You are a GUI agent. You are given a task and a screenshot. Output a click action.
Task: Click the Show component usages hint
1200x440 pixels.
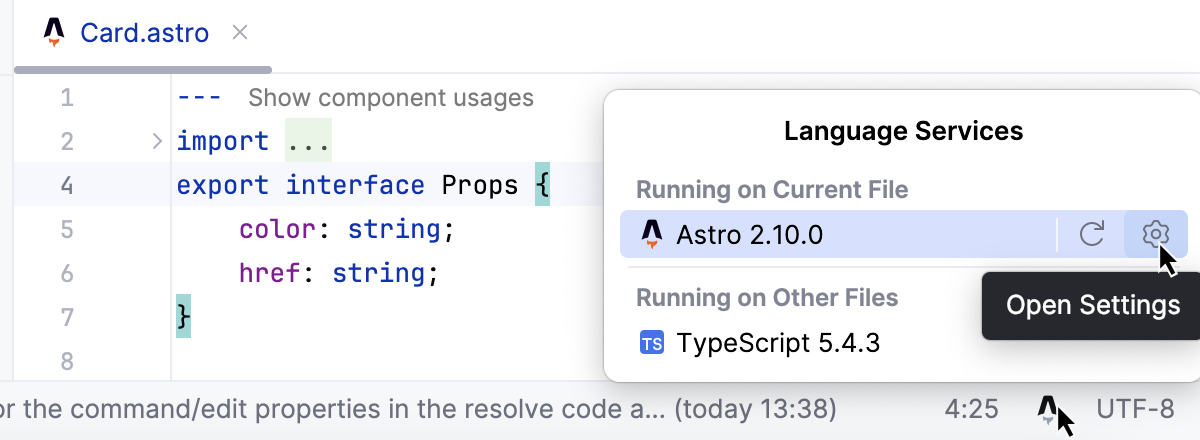click(390, 98)
